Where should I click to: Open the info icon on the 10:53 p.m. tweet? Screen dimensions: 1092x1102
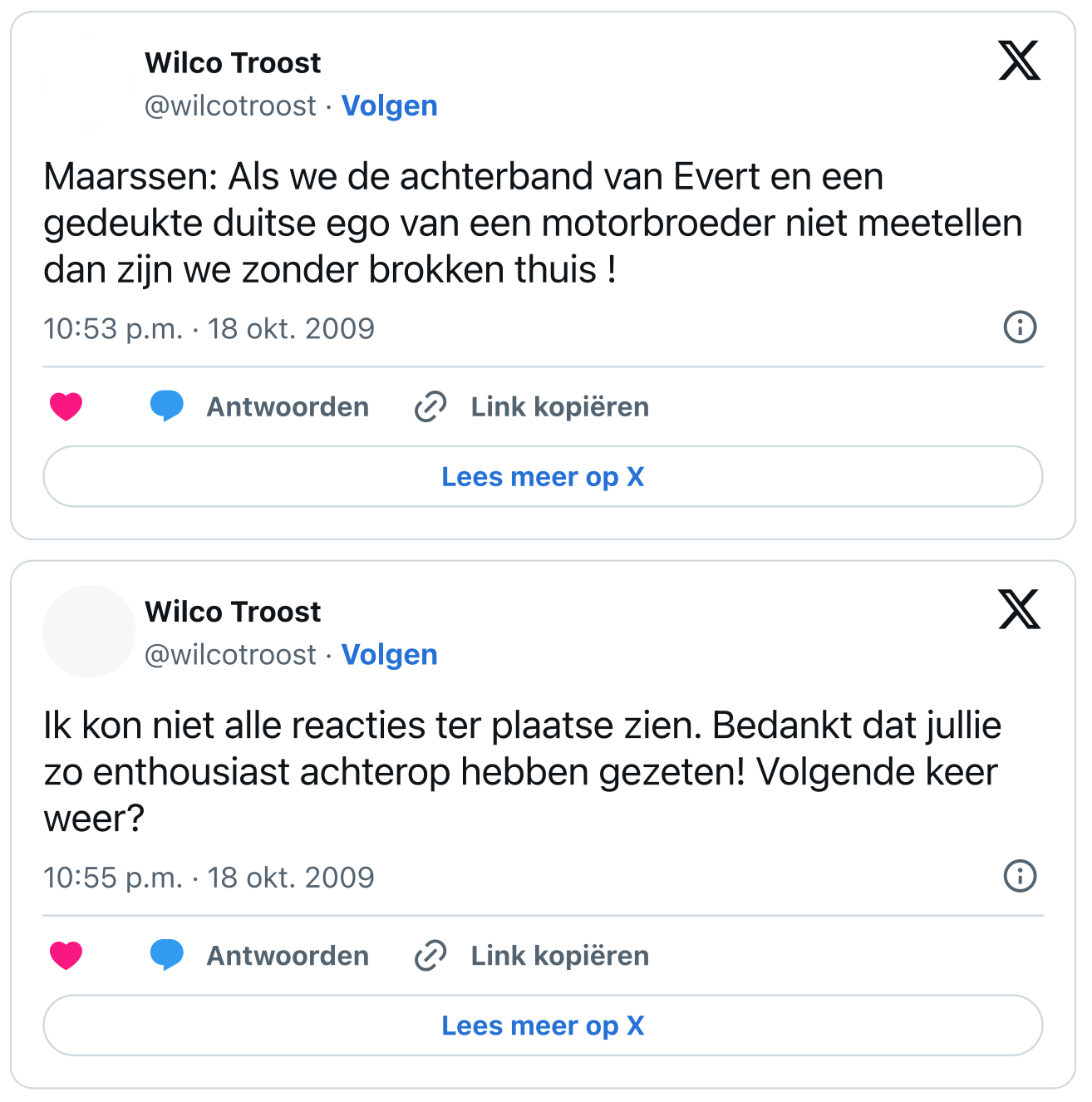[1020, 327]
